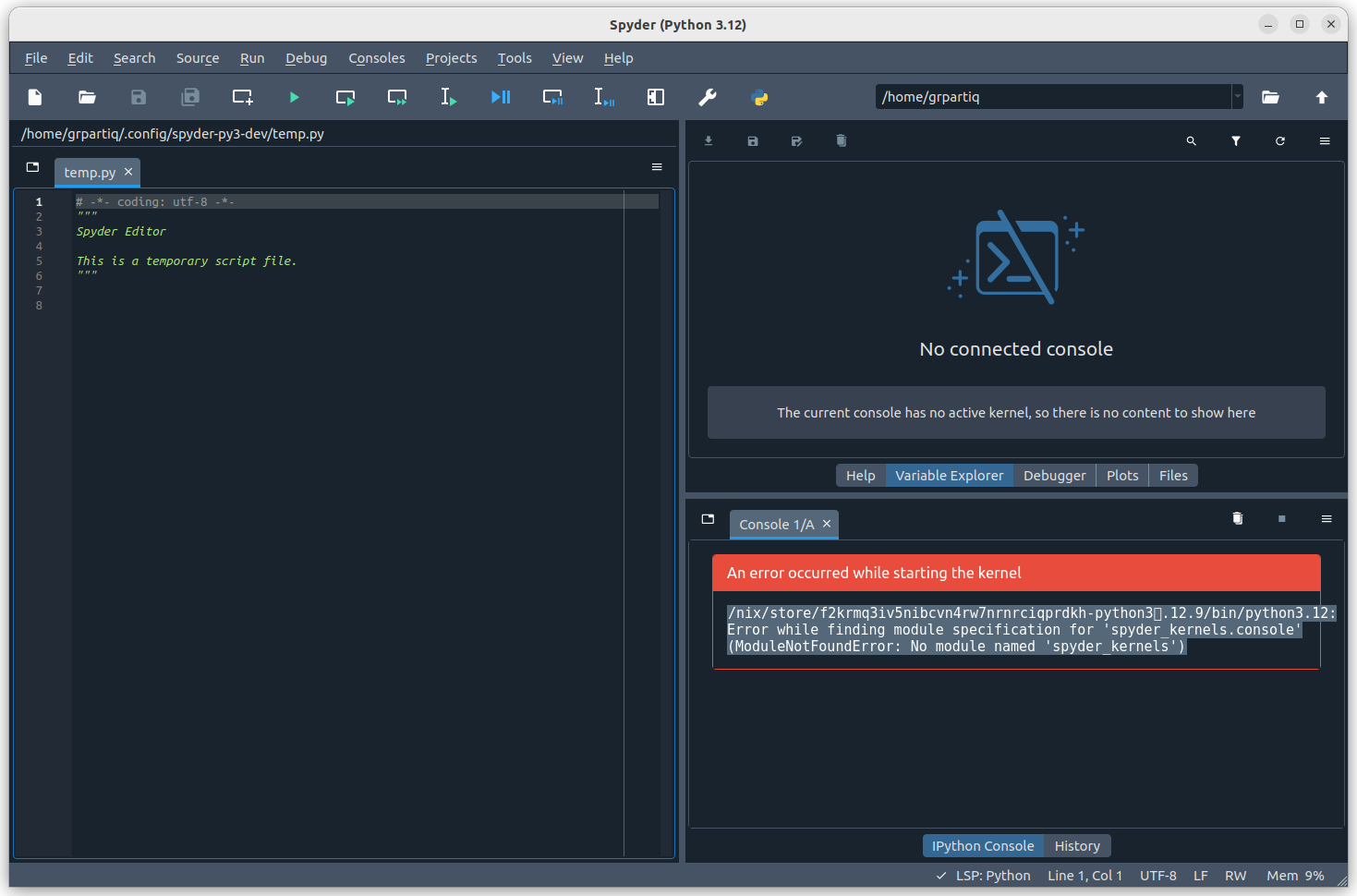Close Console 1/A tab
Image resolution: width=1357 pixels, height=896 pixels.
(827, 524)
